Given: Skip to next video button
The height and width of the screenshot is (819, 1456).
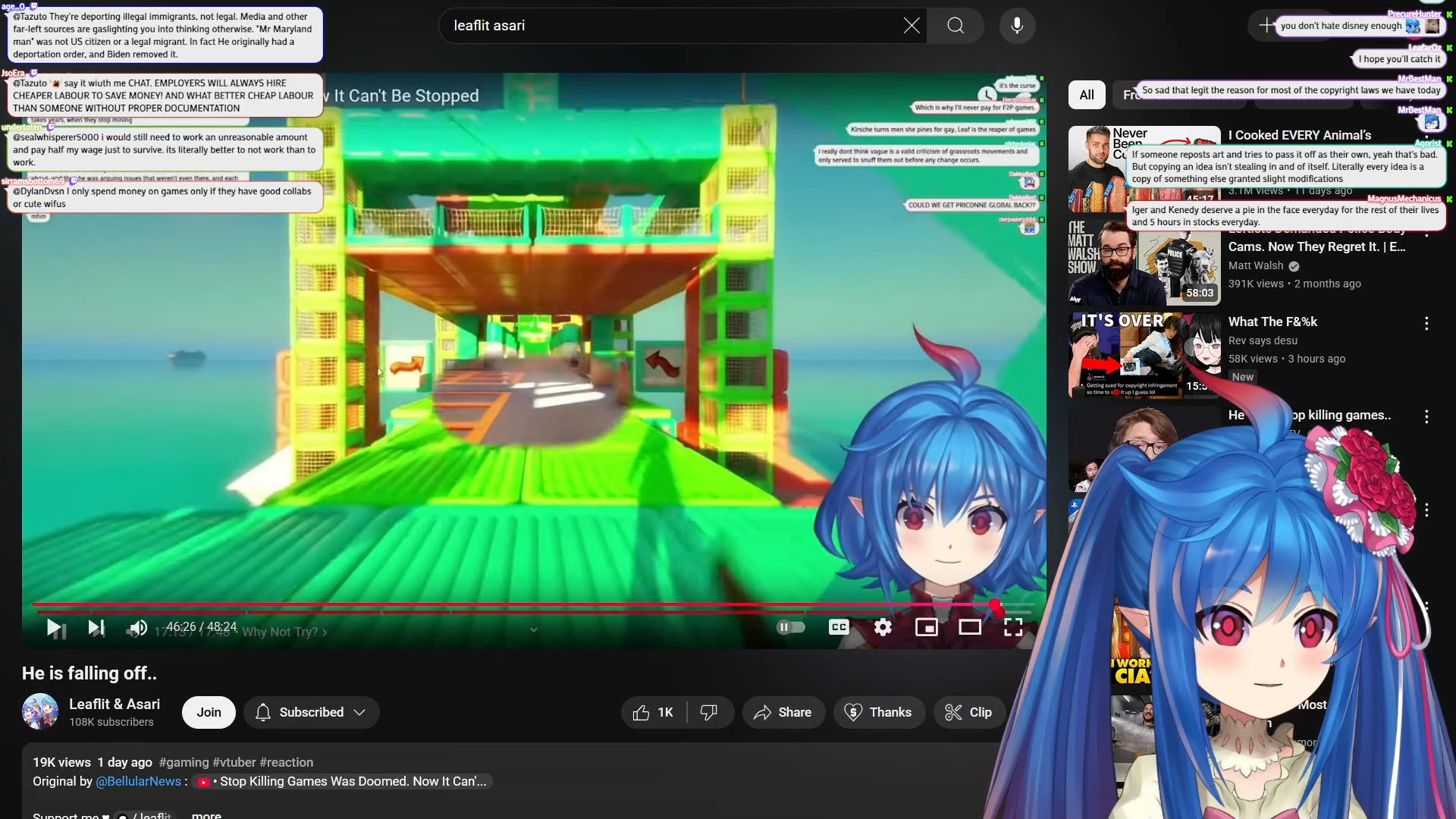Looking at the screenshot, I should pos(96,628).
